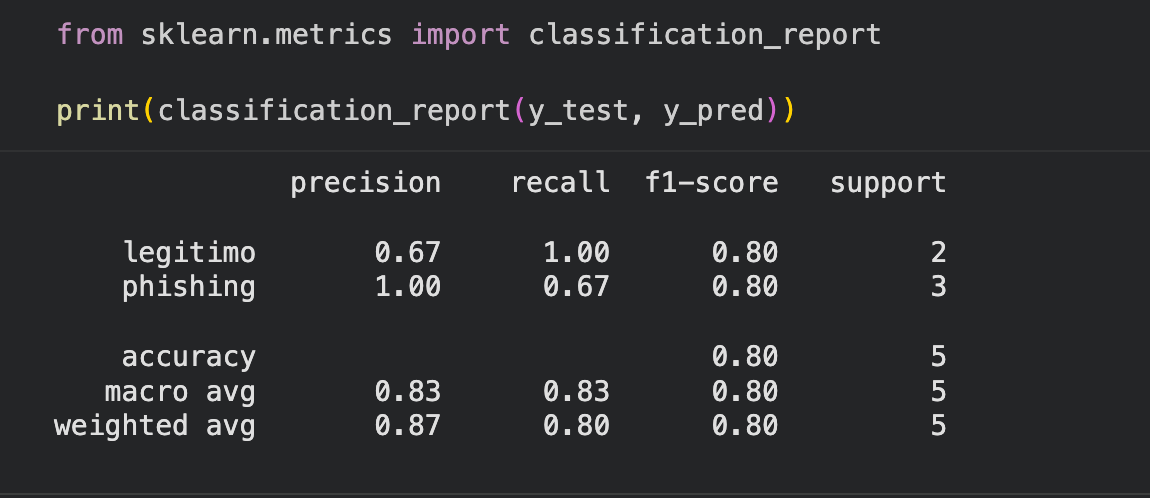Viewport: 1150px width, 498px height.
Task: Click classification_report in the import statement
Action: (705, 35)
